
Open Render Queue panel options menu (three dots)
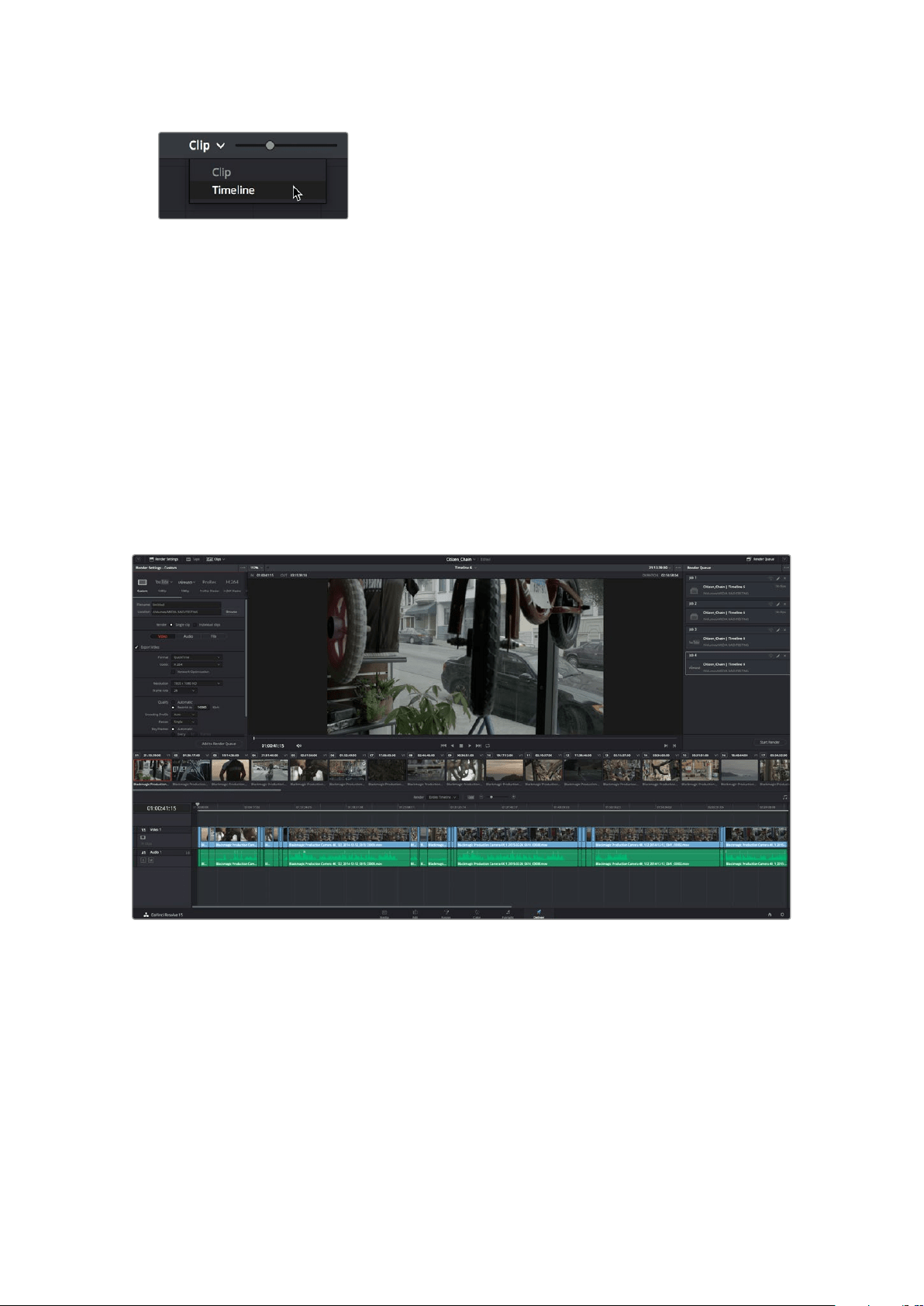tap(785, 567)
